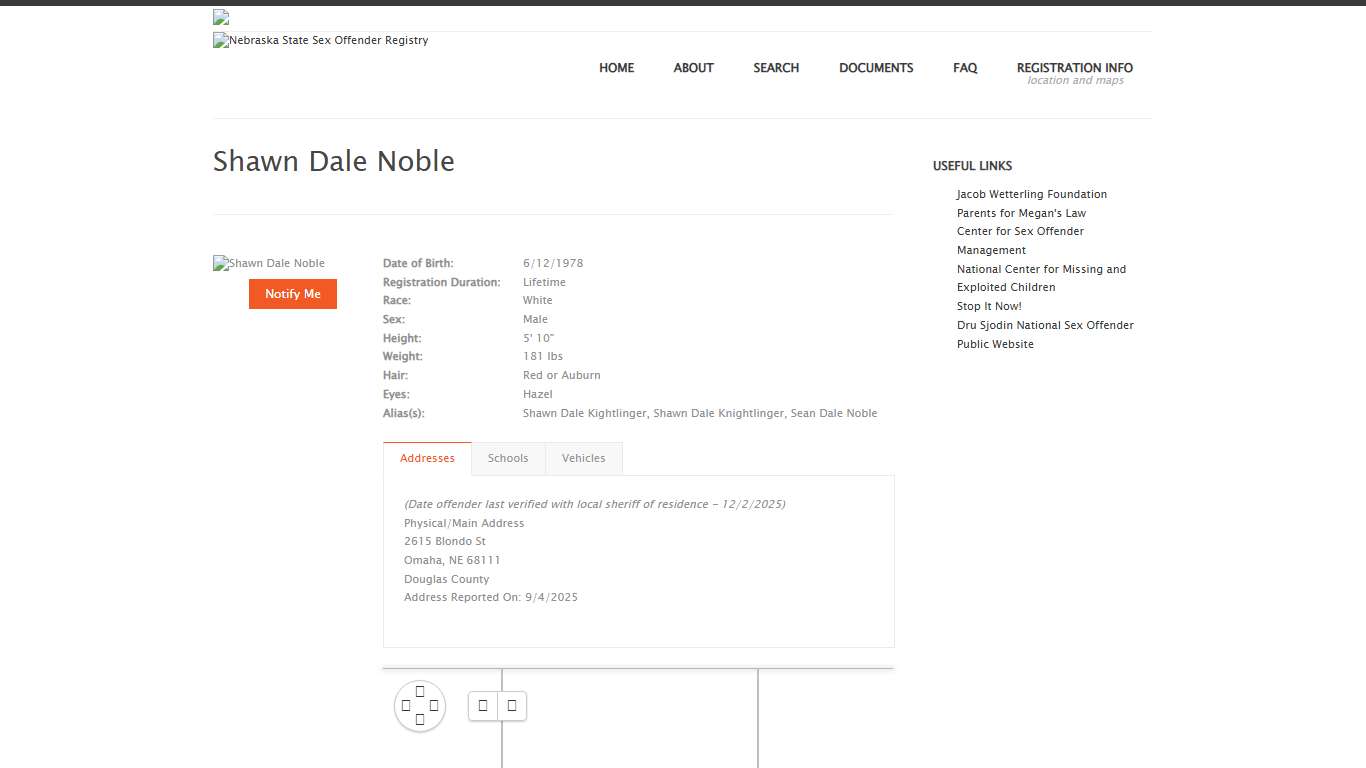
Task: Zoom in on the map
Action: [483, 705]
